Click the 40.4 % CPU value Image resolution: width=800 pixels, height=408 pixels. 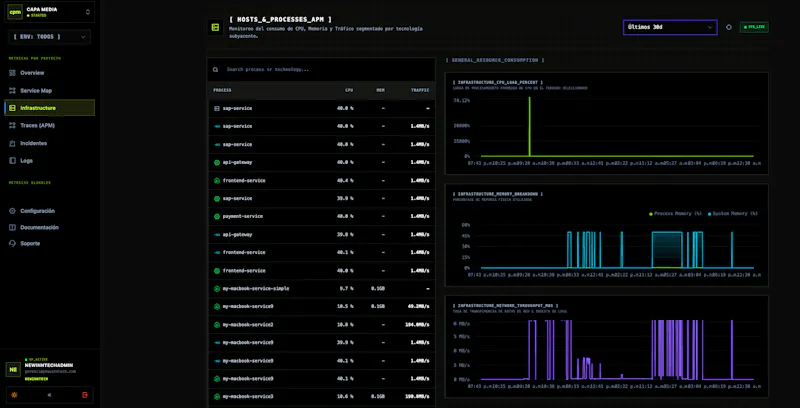click(x=345, y=181)
